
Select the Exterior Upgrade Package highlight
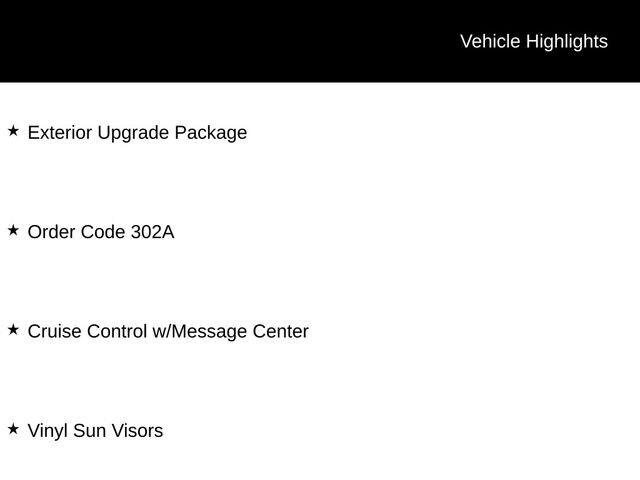click(137, 132)
